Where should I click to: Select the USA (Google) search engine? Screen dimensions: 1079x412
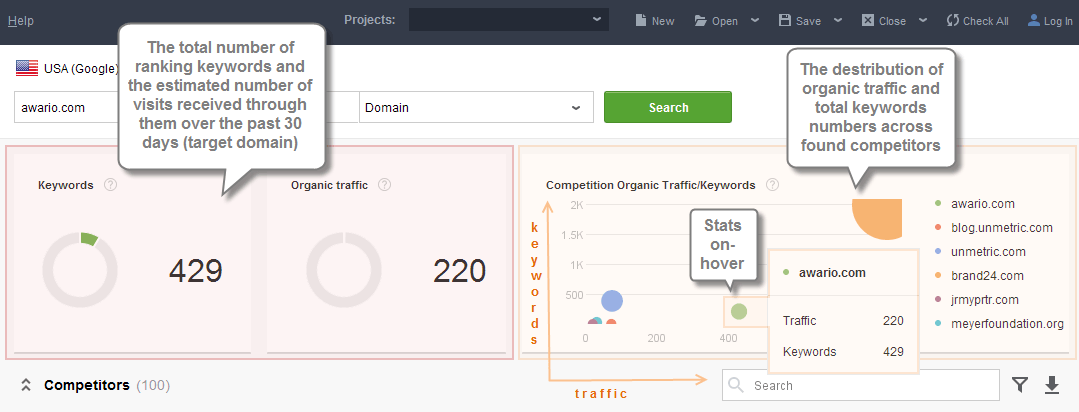(x=81, y=68)
